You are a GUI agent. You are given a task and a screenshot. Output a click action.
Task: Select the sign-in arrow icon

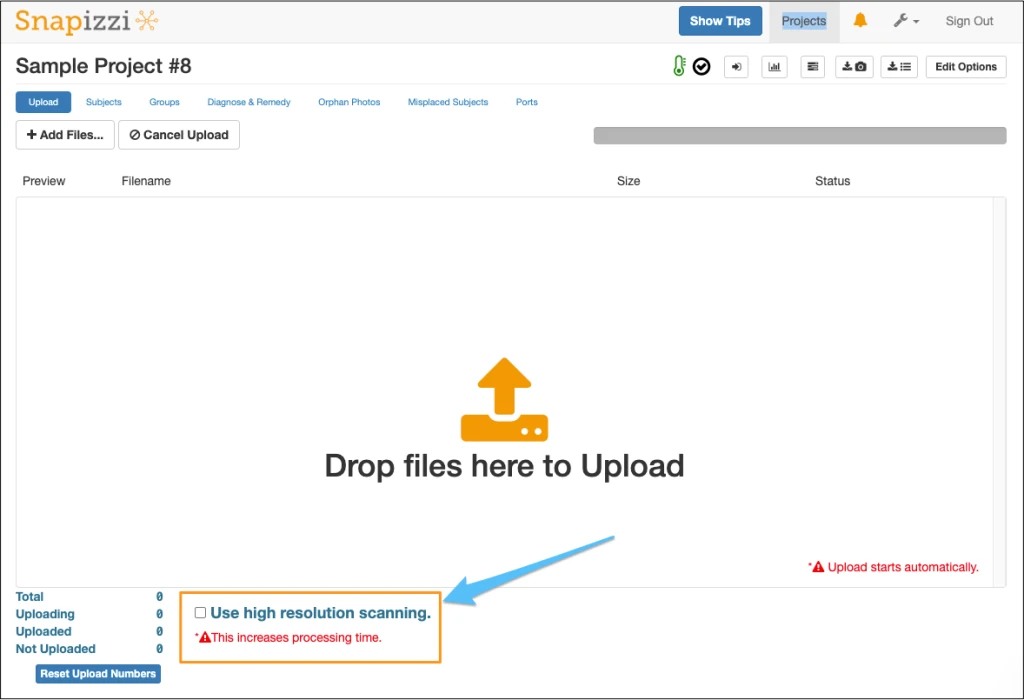(x=736, y=66)
